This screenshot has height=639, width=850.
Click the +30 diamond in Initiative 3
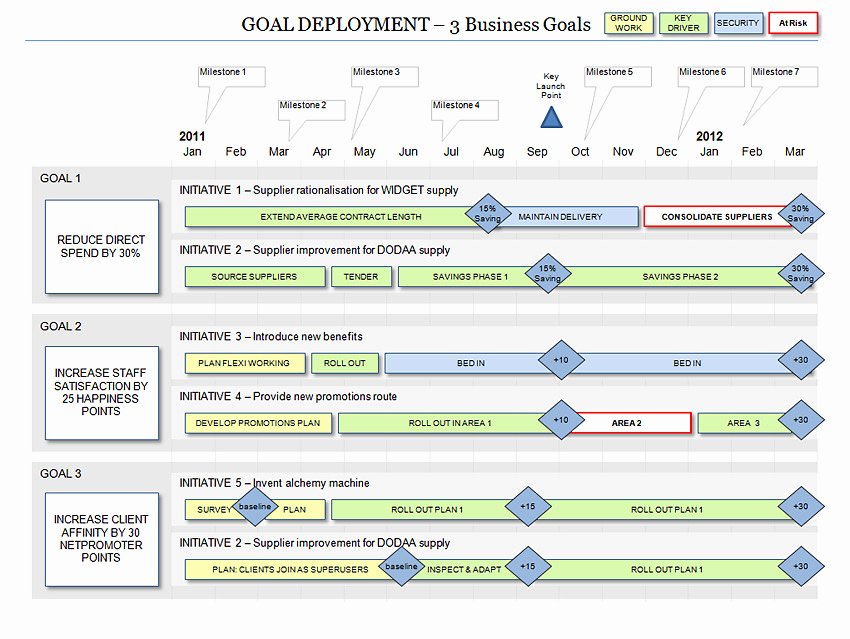[801, 360]
